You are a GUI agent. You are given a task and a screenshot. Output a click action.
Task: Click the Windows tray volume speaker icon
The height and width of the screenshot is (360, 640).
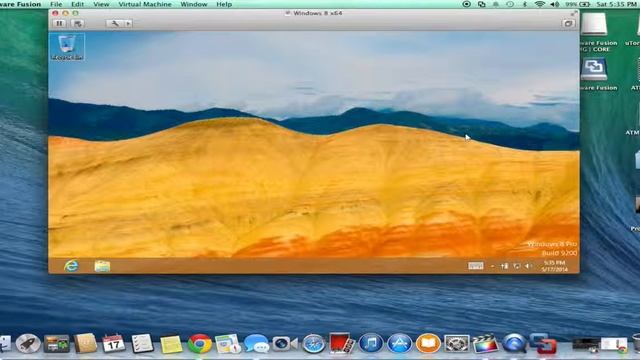(x=528, y=266)
